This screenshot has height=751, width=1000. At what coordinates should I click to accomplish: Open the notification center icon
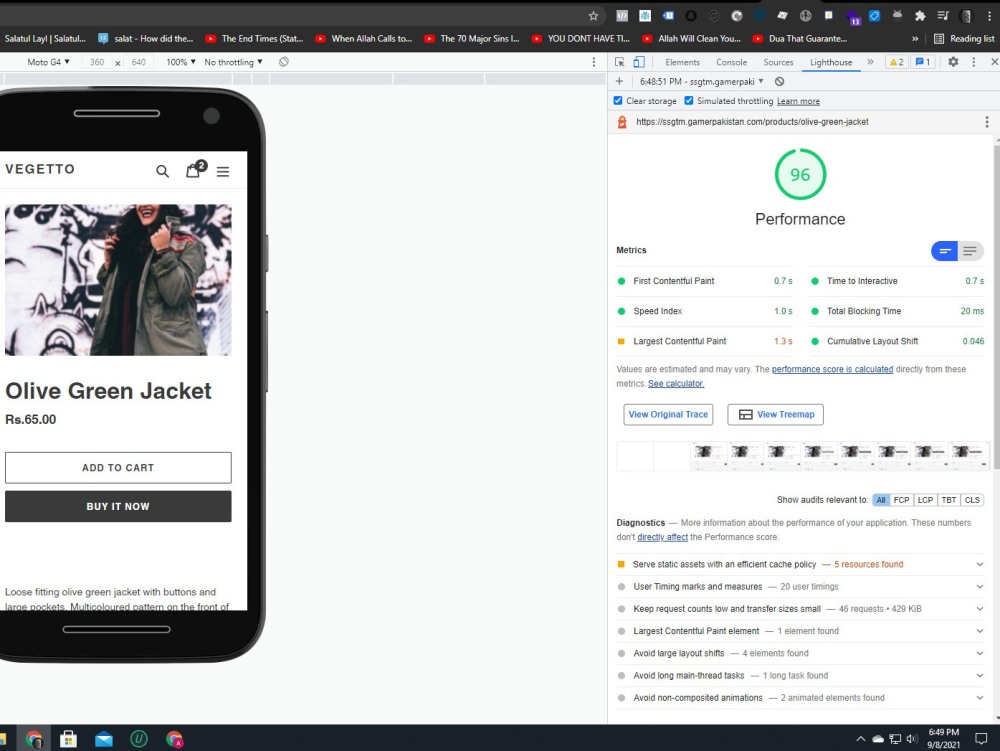click(x=981, y=739)
